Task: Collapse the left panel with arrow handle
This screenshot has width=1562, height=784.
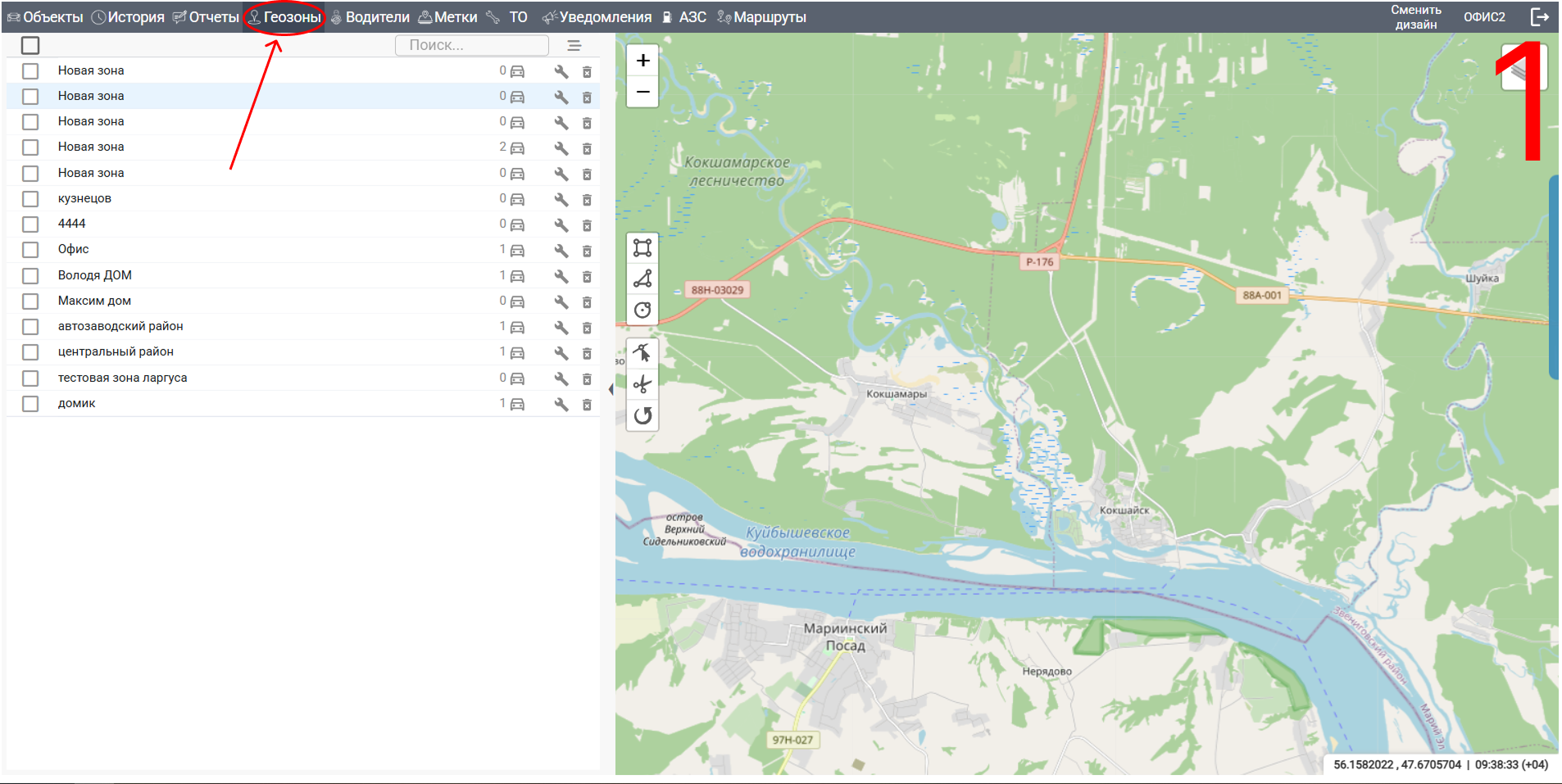Action: coord(611,389)
